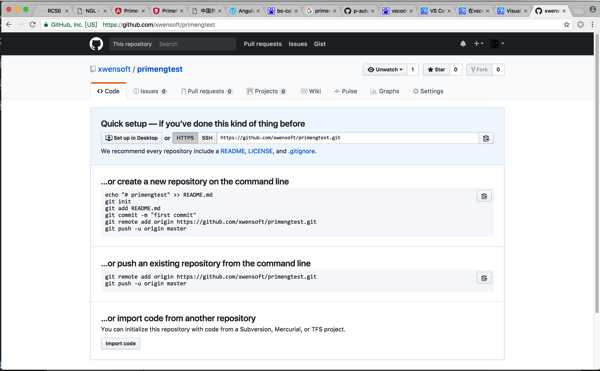Click the repository search field
Screen dimensions: 600x371
click(195, 44)
